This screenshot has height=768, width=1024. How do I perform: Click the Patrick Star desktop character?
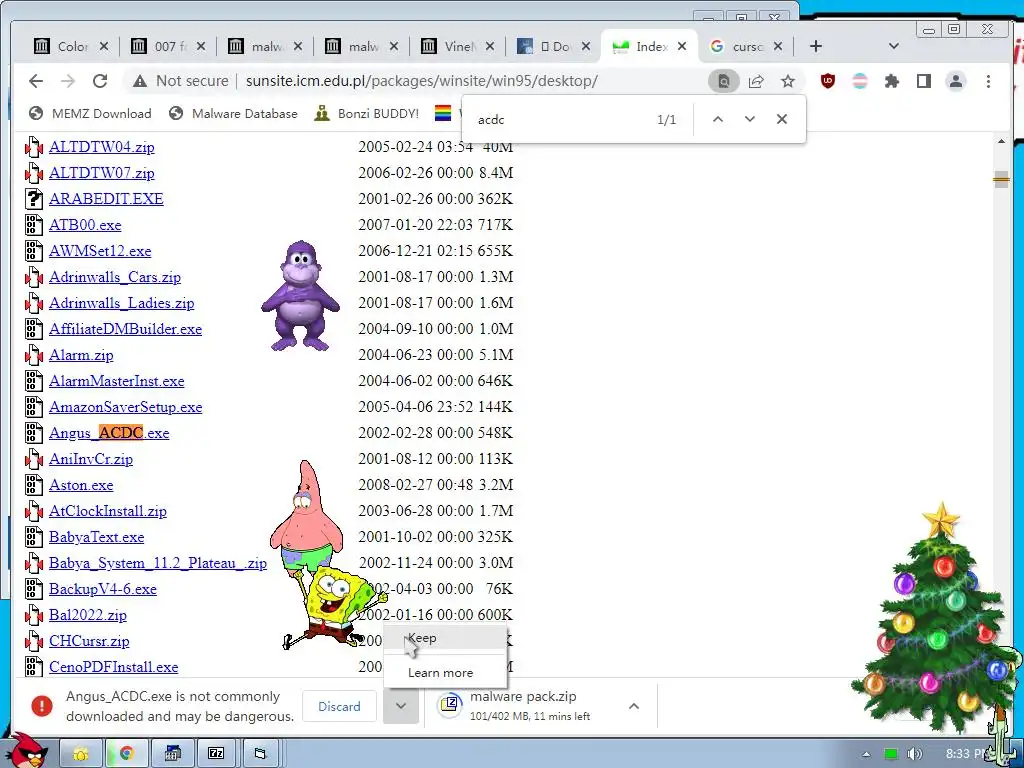306,516
